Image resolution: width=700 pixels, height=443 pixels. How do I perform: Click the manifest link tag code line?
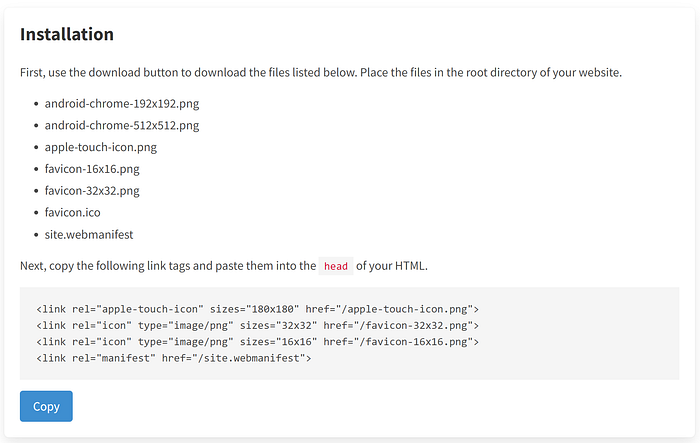[x=174, y=358]
